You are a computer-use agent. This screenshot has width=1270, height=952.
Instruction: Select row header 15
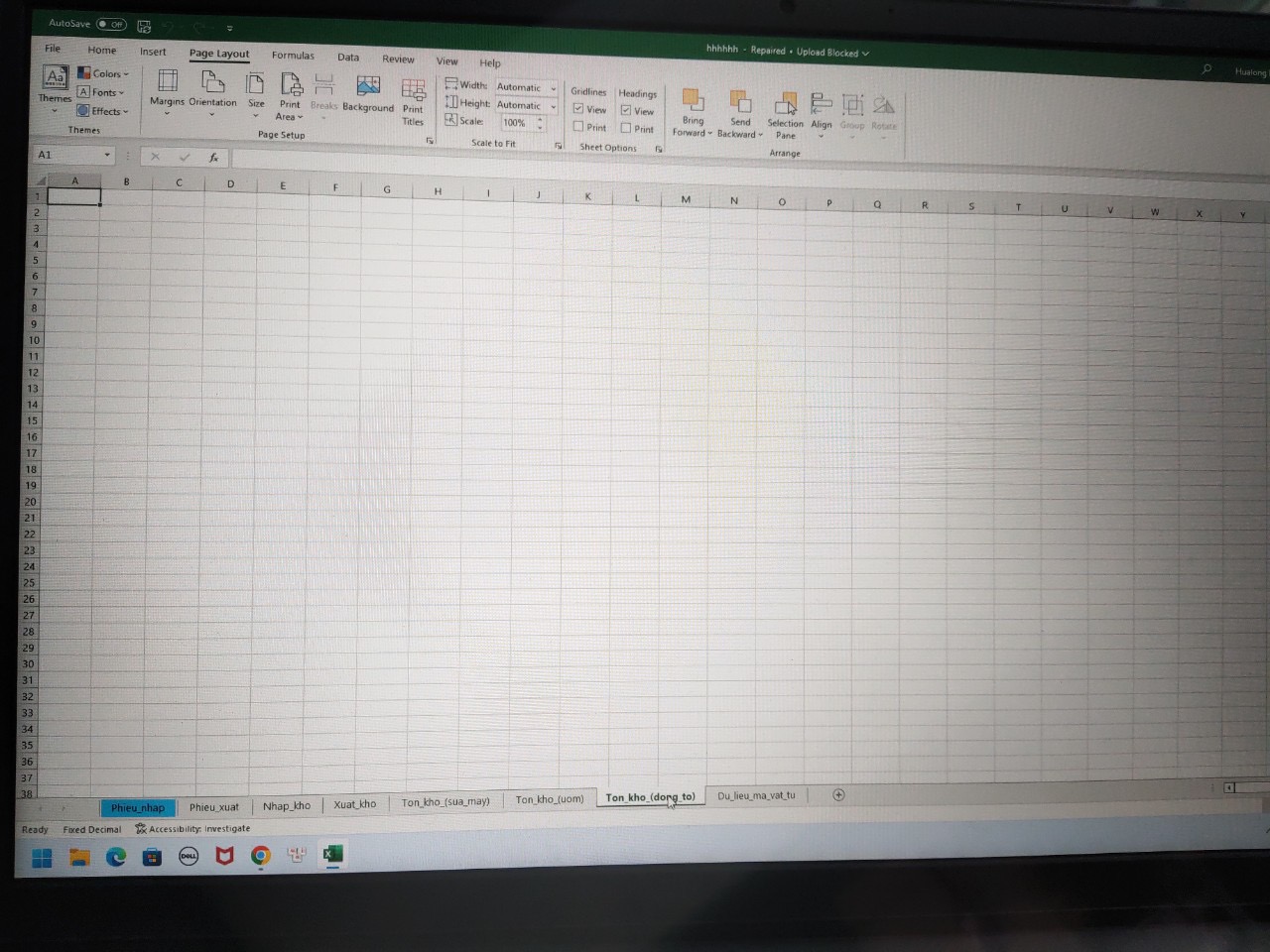[x=32, y=420]
